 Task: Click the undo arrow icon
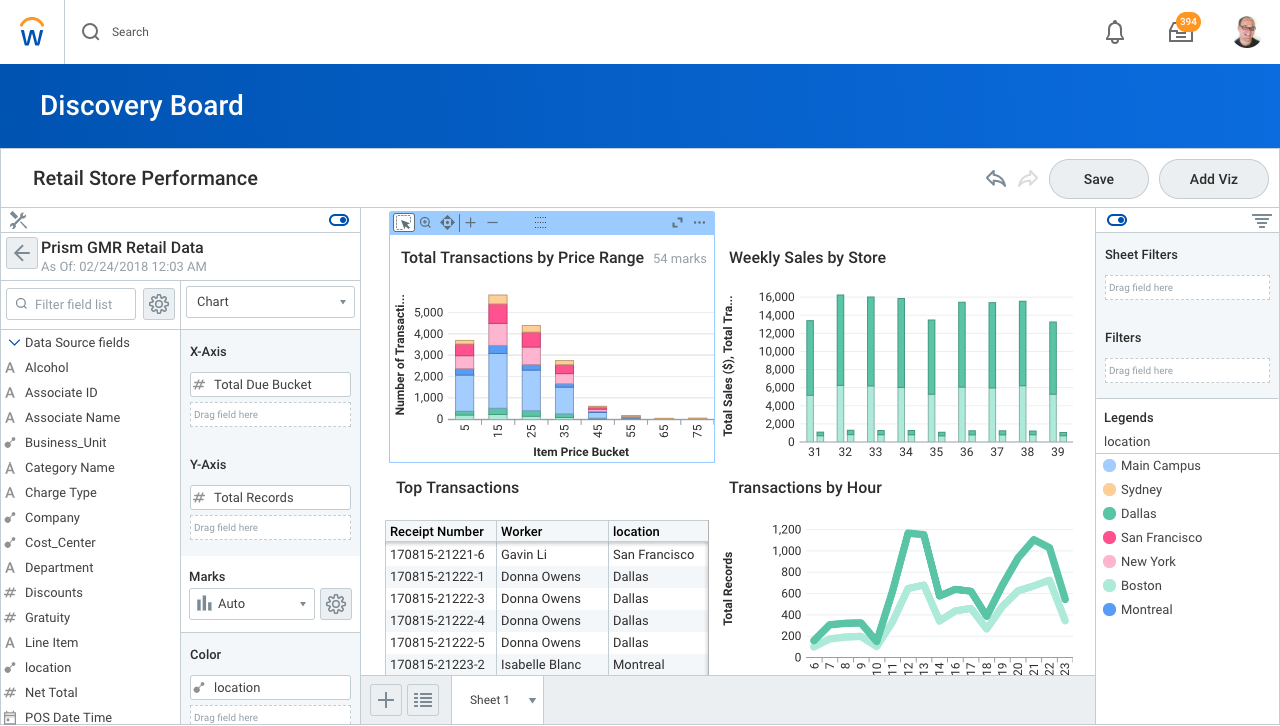pyautogui.click(x=995, y=179)
